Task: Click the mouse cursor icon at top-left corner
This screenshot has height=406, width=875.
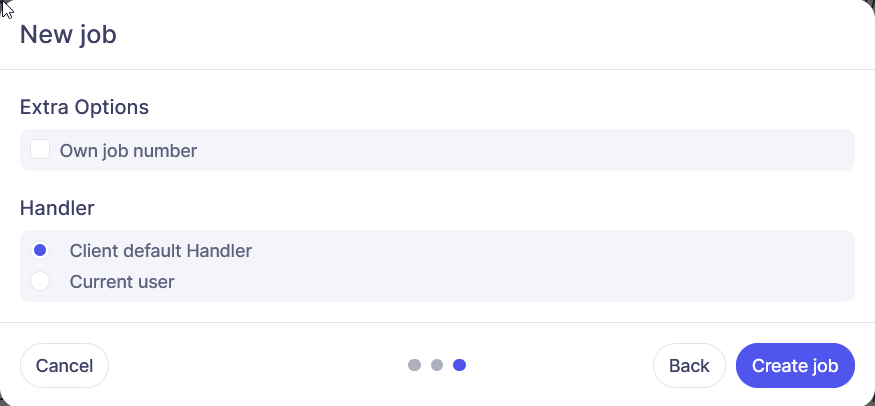Action: tap(7, 9)
